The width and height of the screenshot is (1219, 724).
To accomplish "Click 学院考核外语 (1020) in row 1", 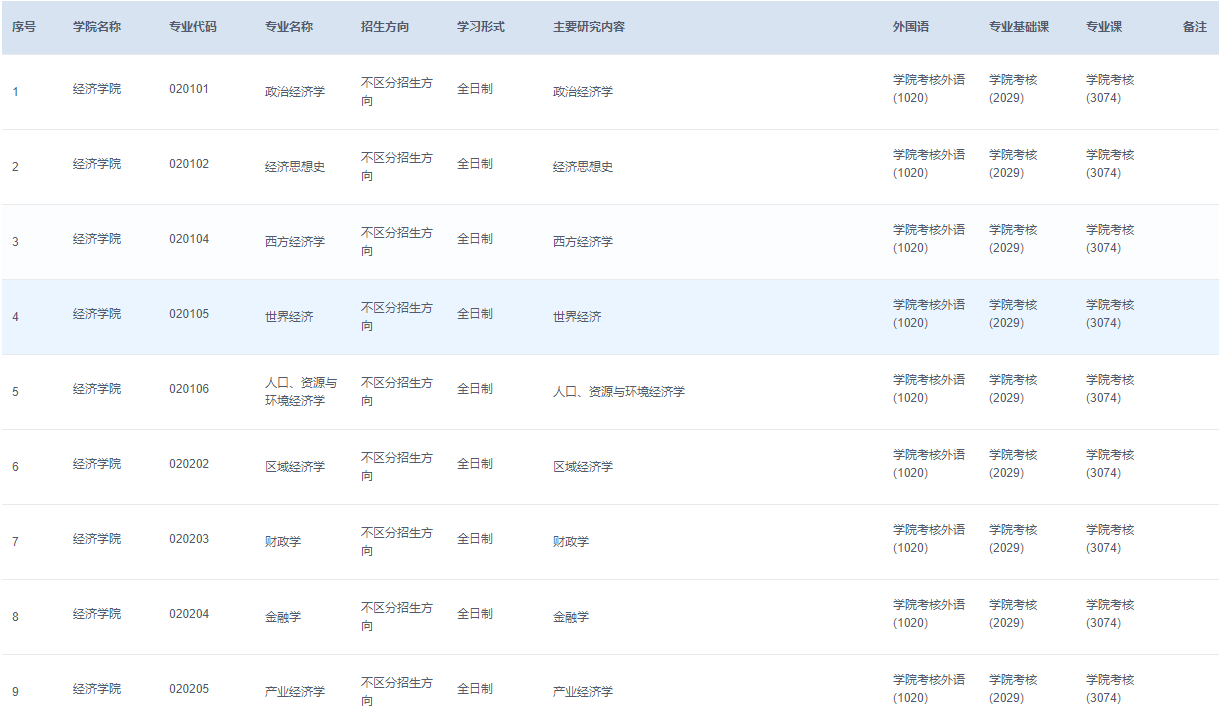I will 928,89.
